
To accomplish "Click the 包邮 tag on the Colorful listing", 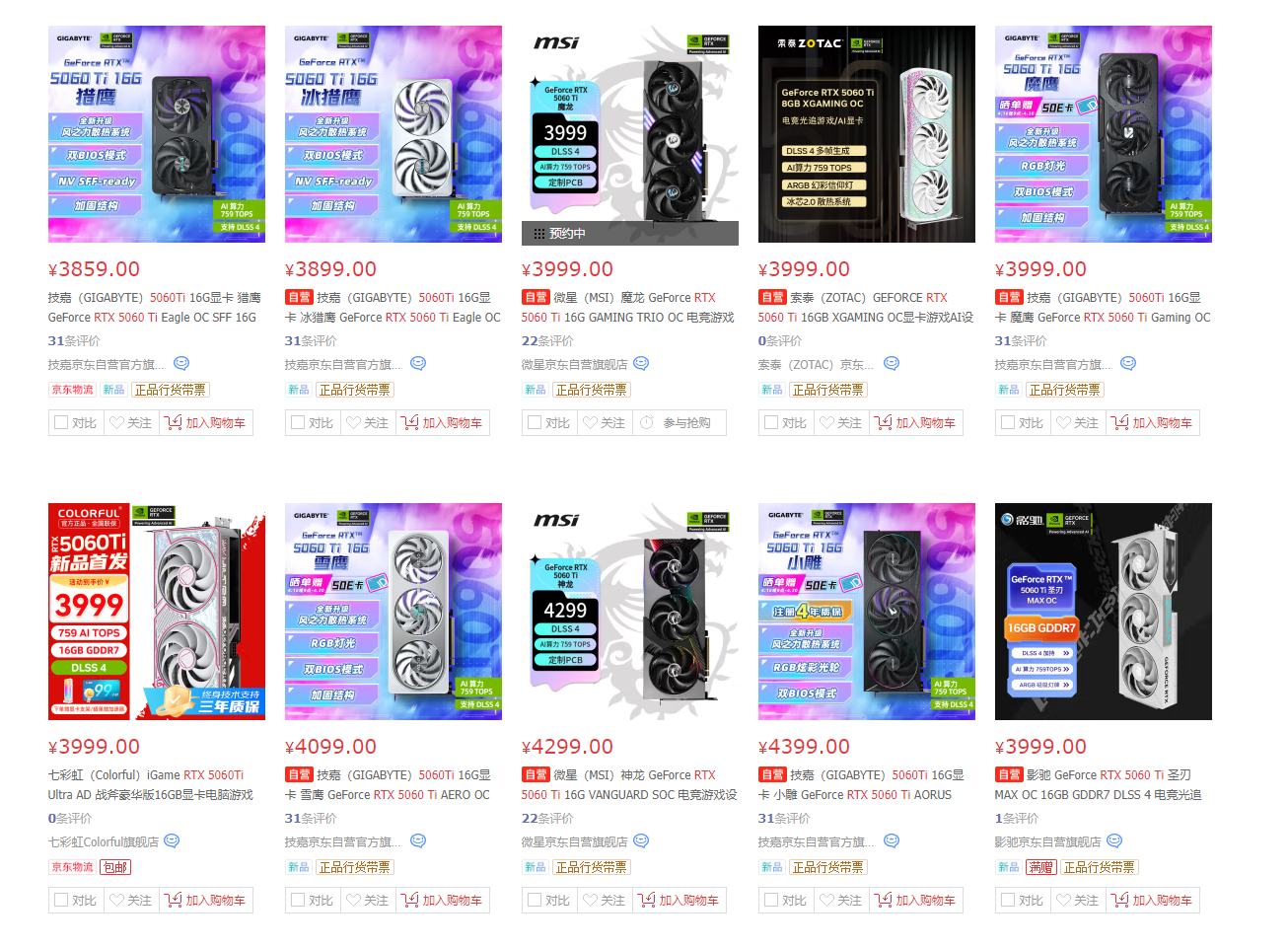I will click(115, 867).
